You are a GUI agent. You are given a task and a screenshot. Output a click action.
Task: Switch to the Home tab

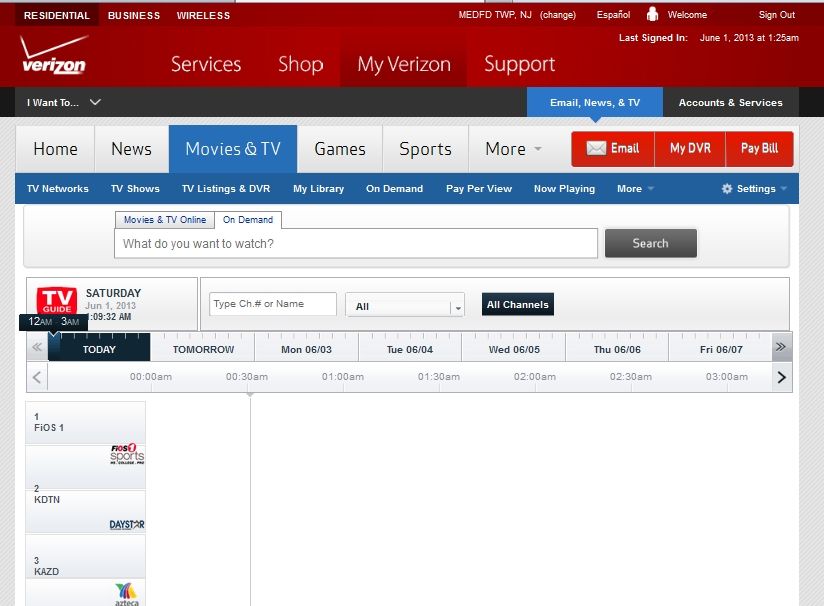55,149
